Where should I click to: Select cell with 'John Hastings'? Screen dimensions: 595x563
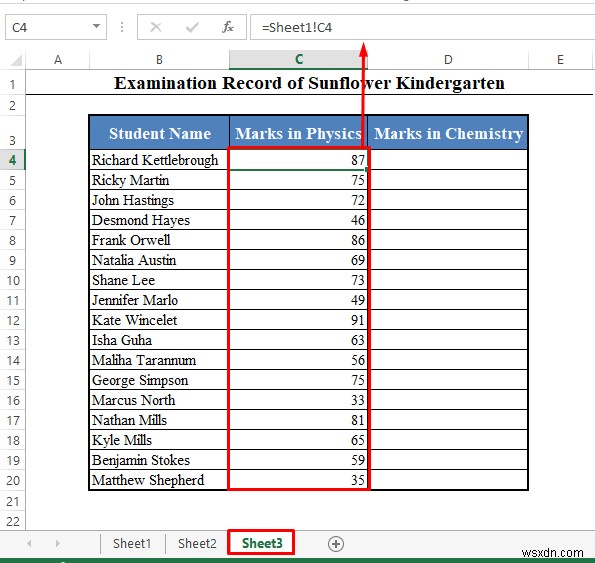159,200
